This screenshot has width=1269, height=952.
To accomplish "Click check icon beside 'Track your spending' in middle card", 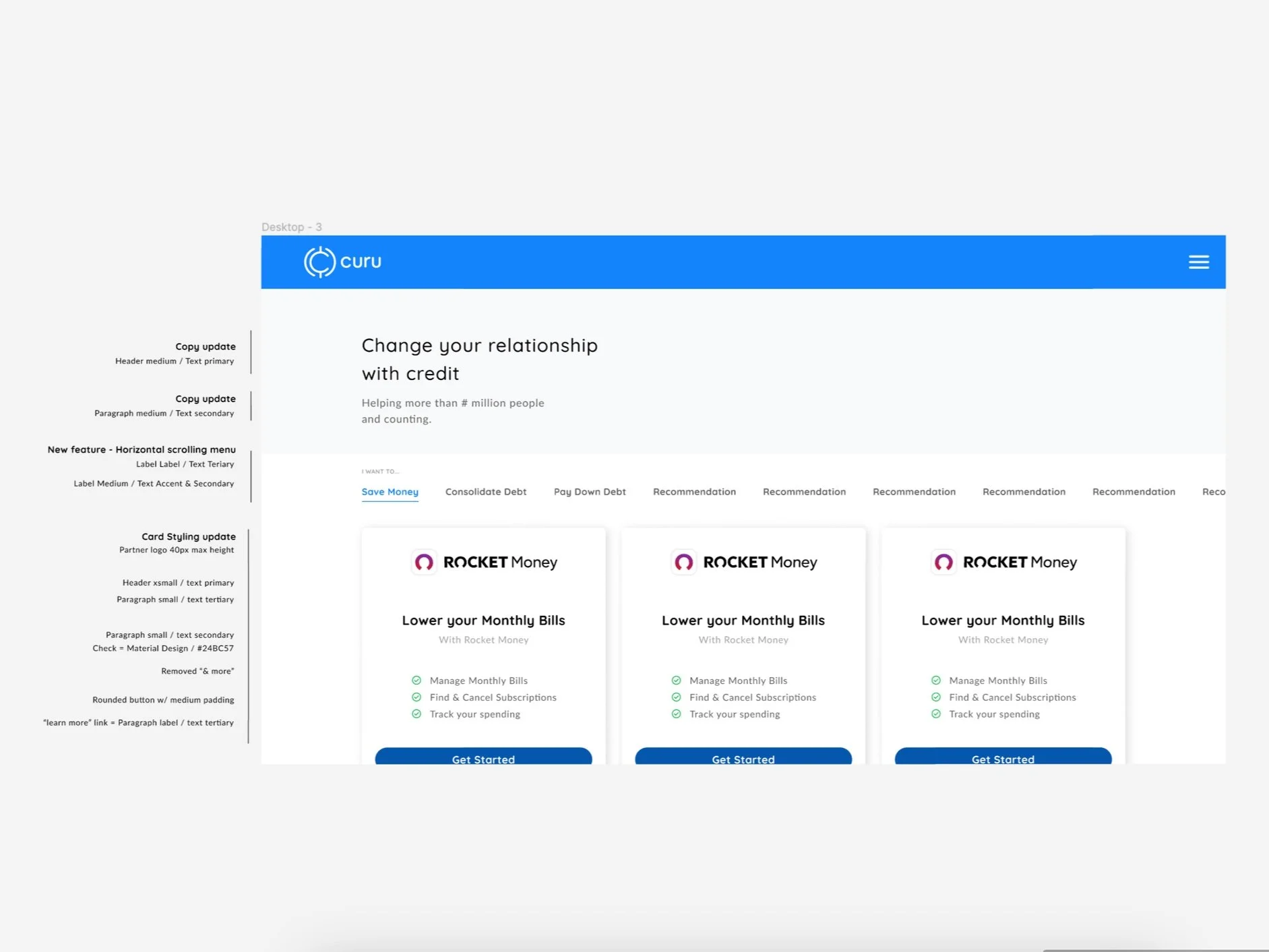I will point(676,714).
